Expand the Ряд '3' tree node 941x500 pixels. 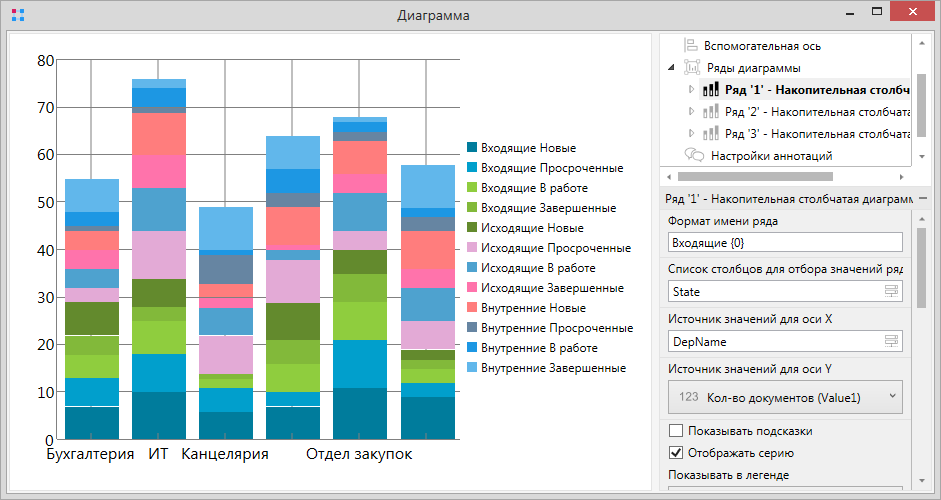point(691,134)
